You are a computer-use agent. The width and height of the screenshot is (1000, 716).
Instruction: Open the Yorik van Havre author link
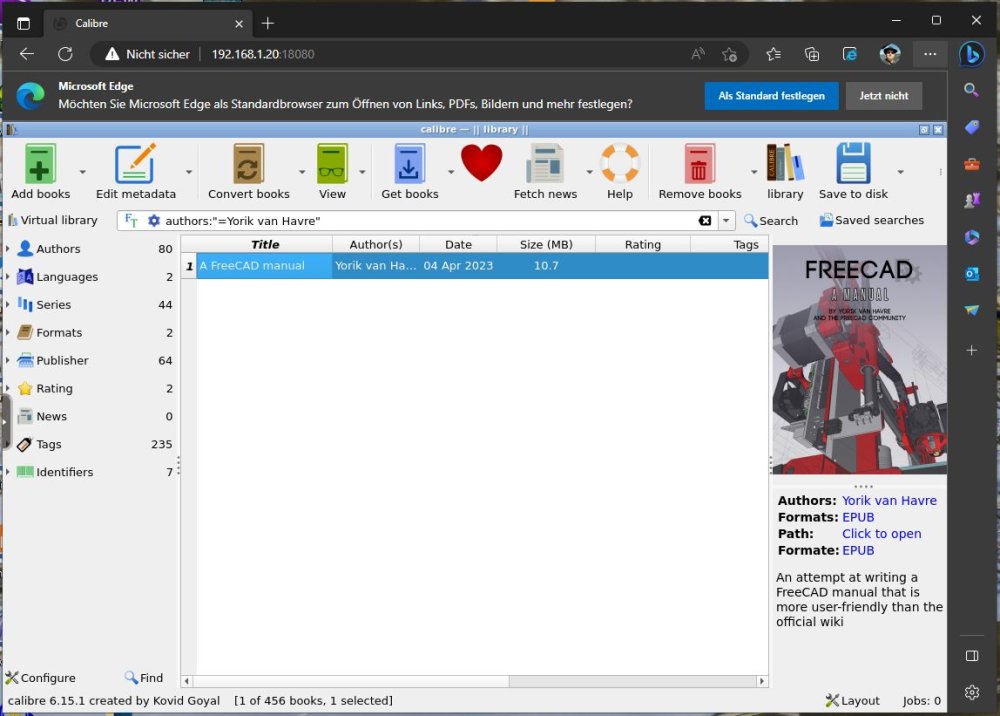[889, 500]
